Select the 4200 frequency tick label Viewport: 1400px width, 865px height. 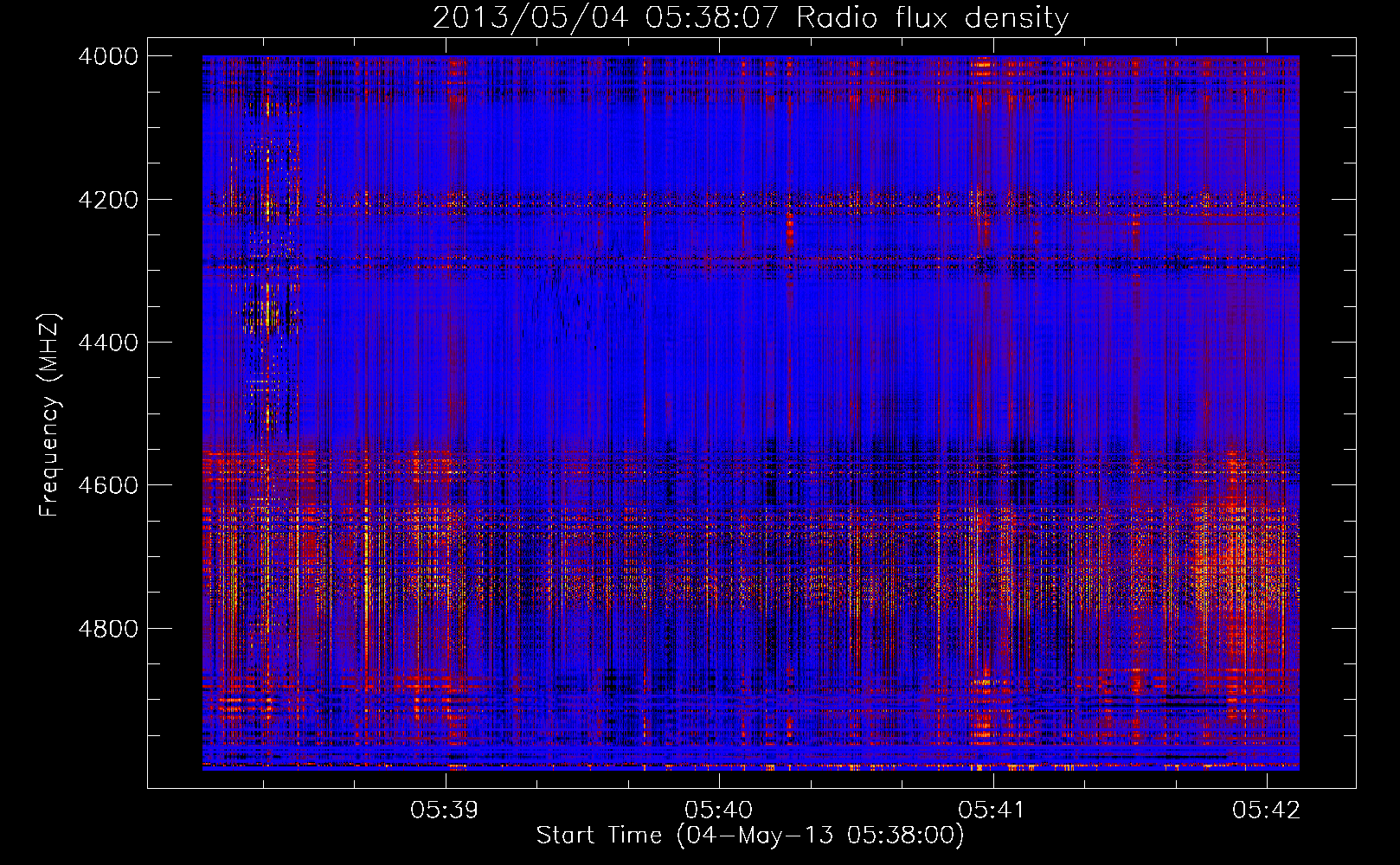point(108,200)
